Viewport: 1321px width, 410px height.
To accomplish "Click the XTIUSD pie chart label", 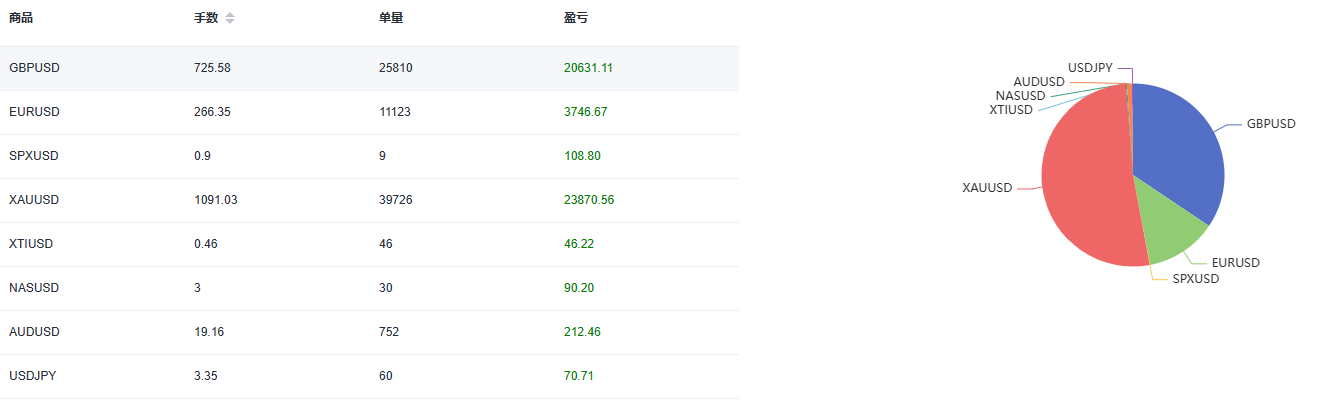I will pyautogui.click(x=1011, y=110).
